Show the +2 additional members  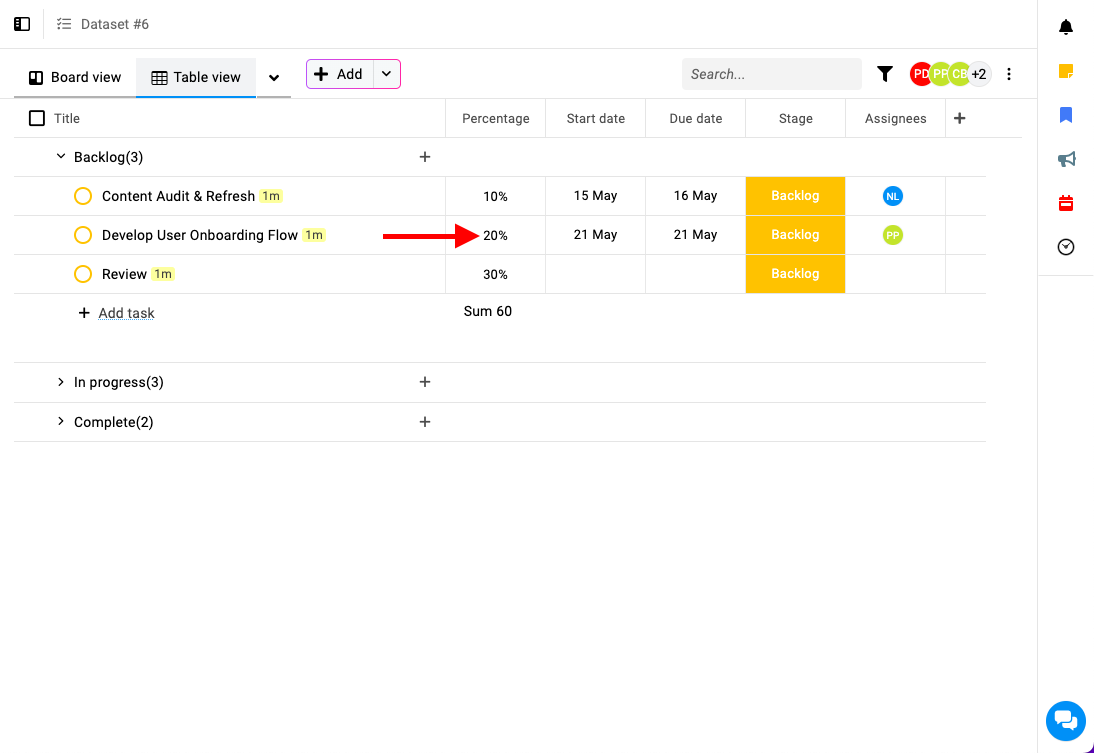979,74
